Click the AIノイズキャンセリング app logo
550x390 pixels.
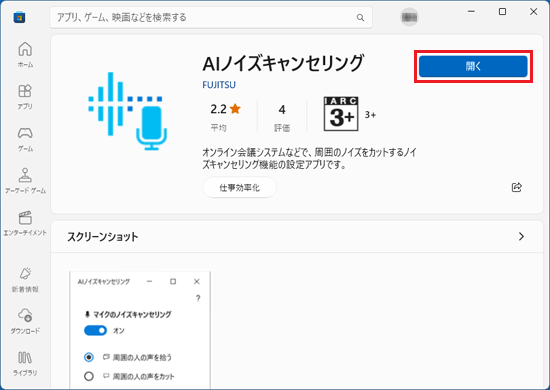coord(127,111)
